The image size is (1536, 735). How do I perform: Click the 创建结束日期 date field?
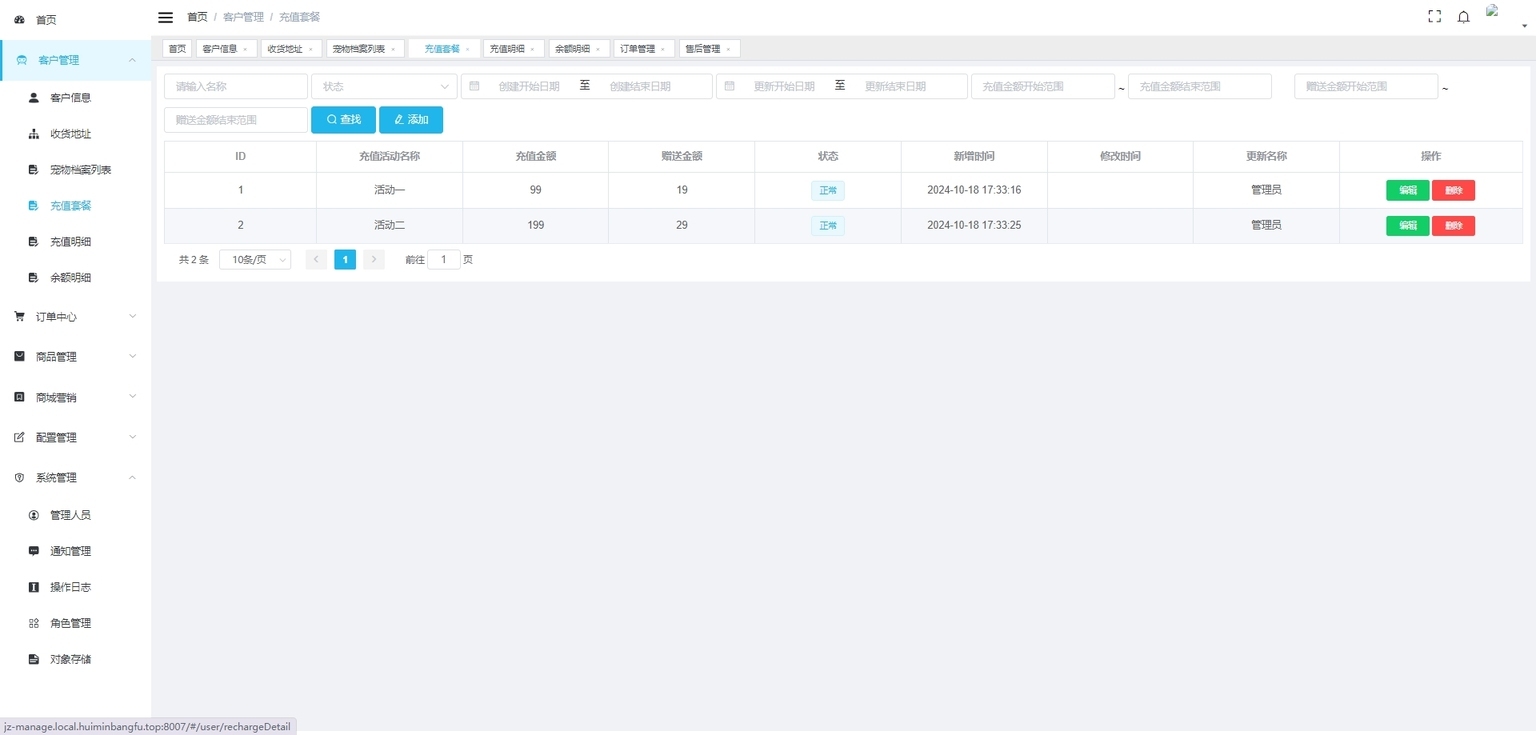[640, 87]
